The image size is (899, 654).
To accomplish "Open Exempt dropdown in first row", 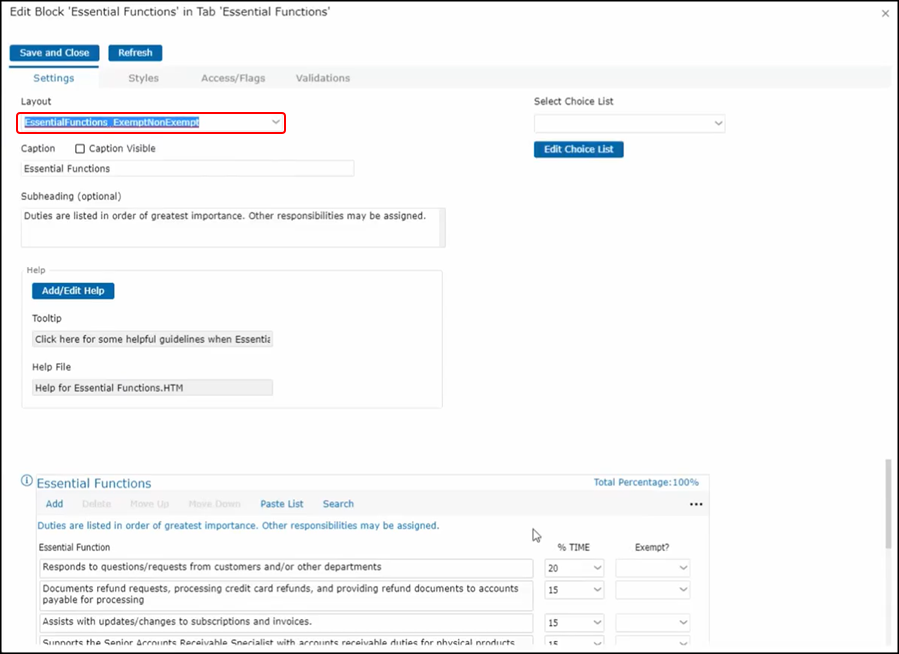I will (x=652, y=568).
